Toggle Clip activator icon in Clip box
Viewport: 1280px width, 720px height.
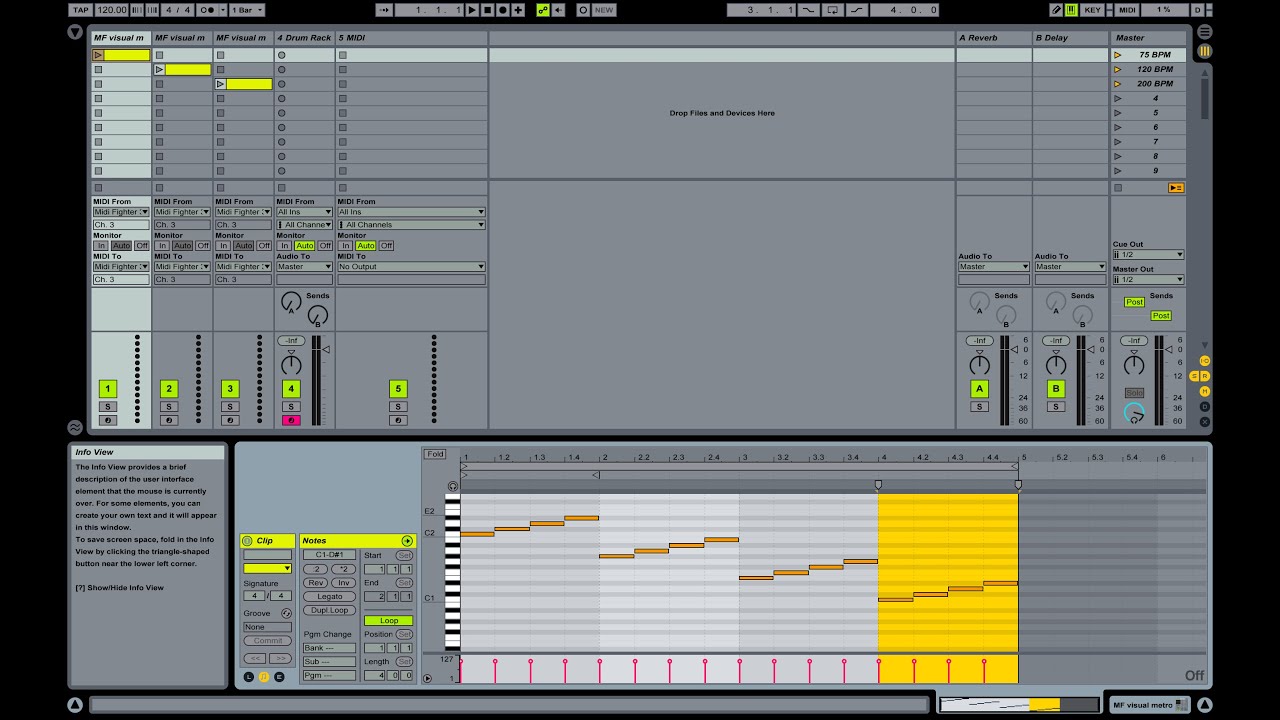point(248,541)
